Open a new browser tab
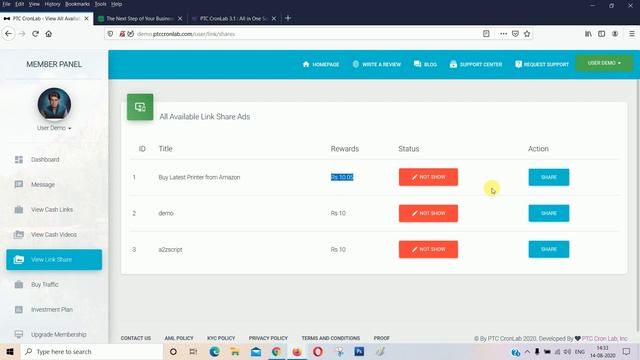 click(288, 18)
